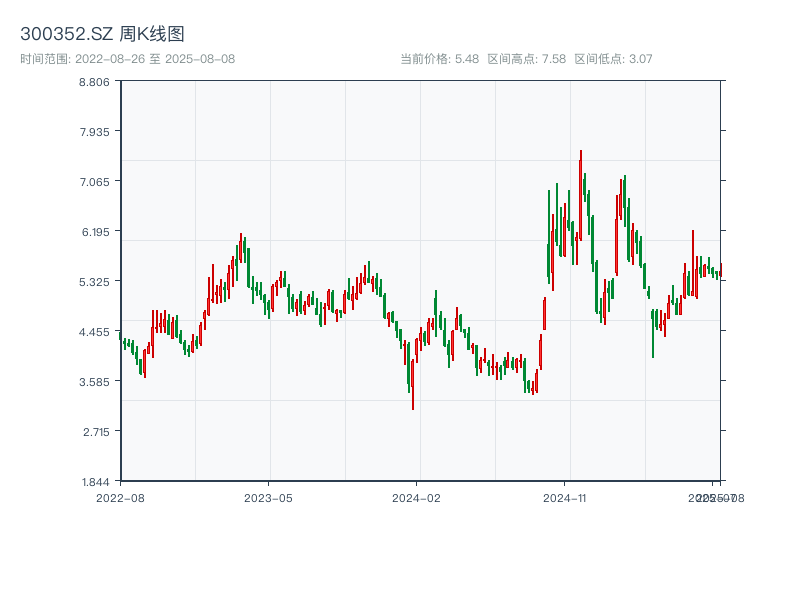The width and height of the screenshot is (800, 600).
Task: Click the 2024-02 date axis label
Action: tap(416, 497)
